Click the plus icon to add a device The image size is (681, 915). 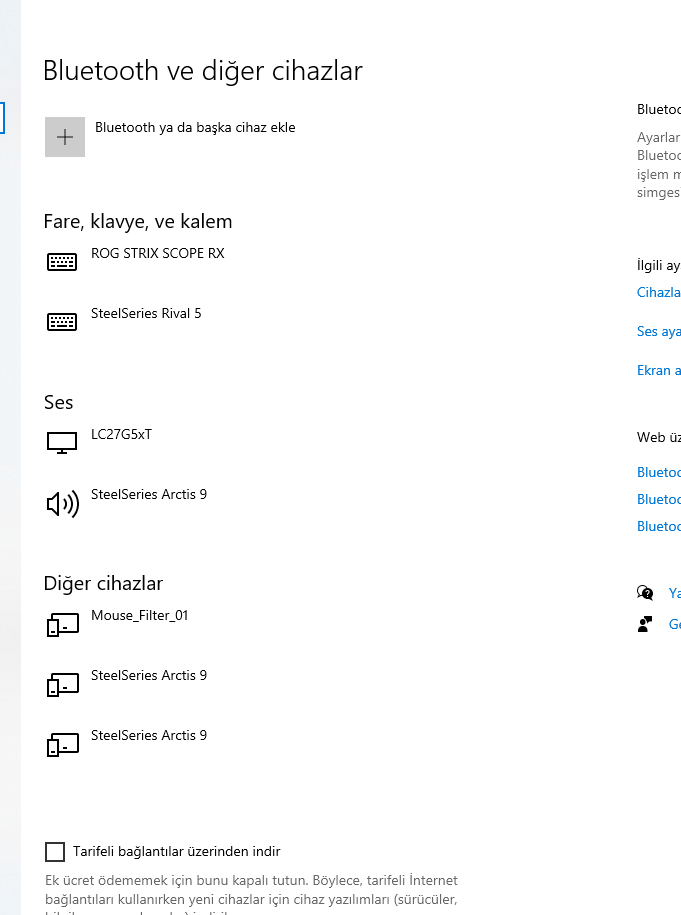pyautogui.click(x=65, y=137)
